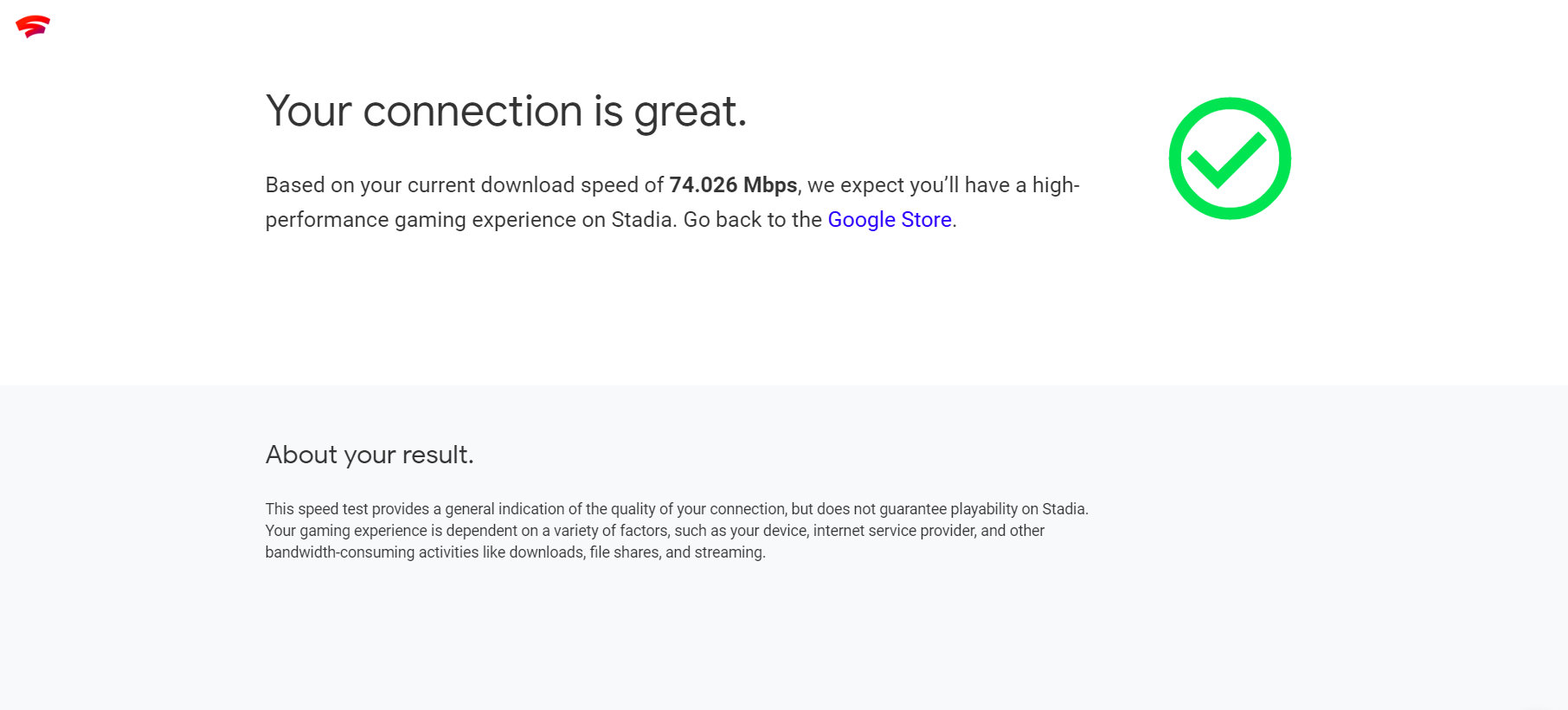Click the "Your connection is great." heading
The width and height of the screenshot is (1568, 710).
505,112
